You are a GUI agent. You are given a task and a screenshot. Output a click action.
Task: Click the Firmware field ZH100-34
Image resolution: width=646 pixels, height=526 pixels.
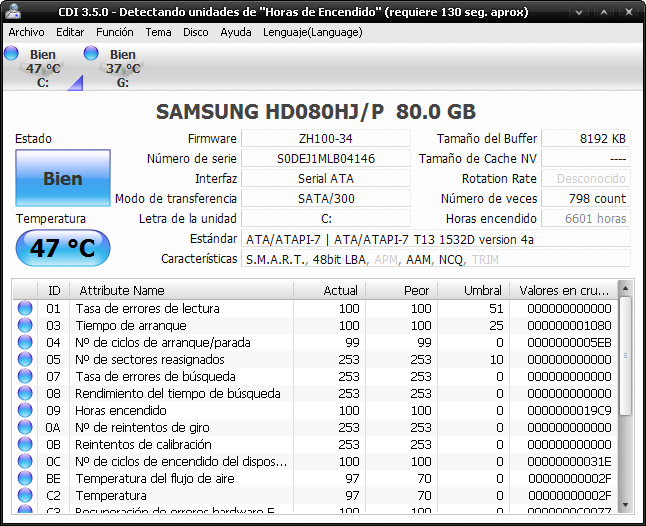click(325, 138)
